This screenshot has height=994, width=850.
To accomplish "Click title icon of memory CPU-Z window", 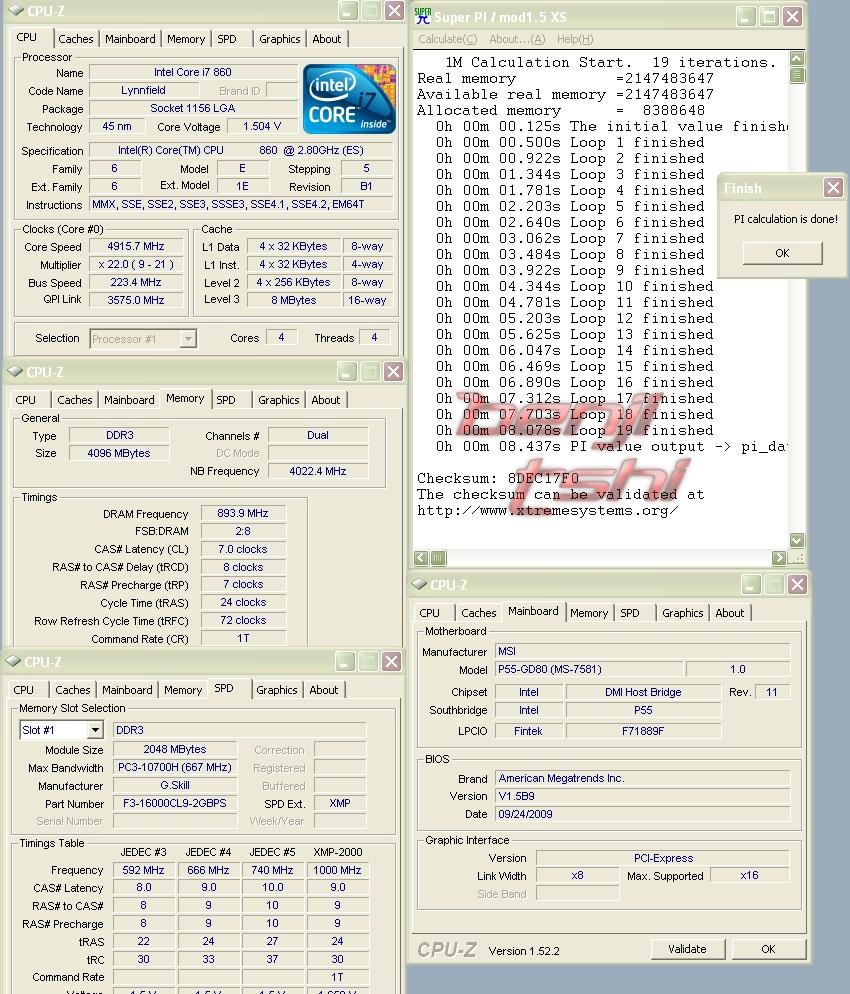I will [x=15, y=371].
